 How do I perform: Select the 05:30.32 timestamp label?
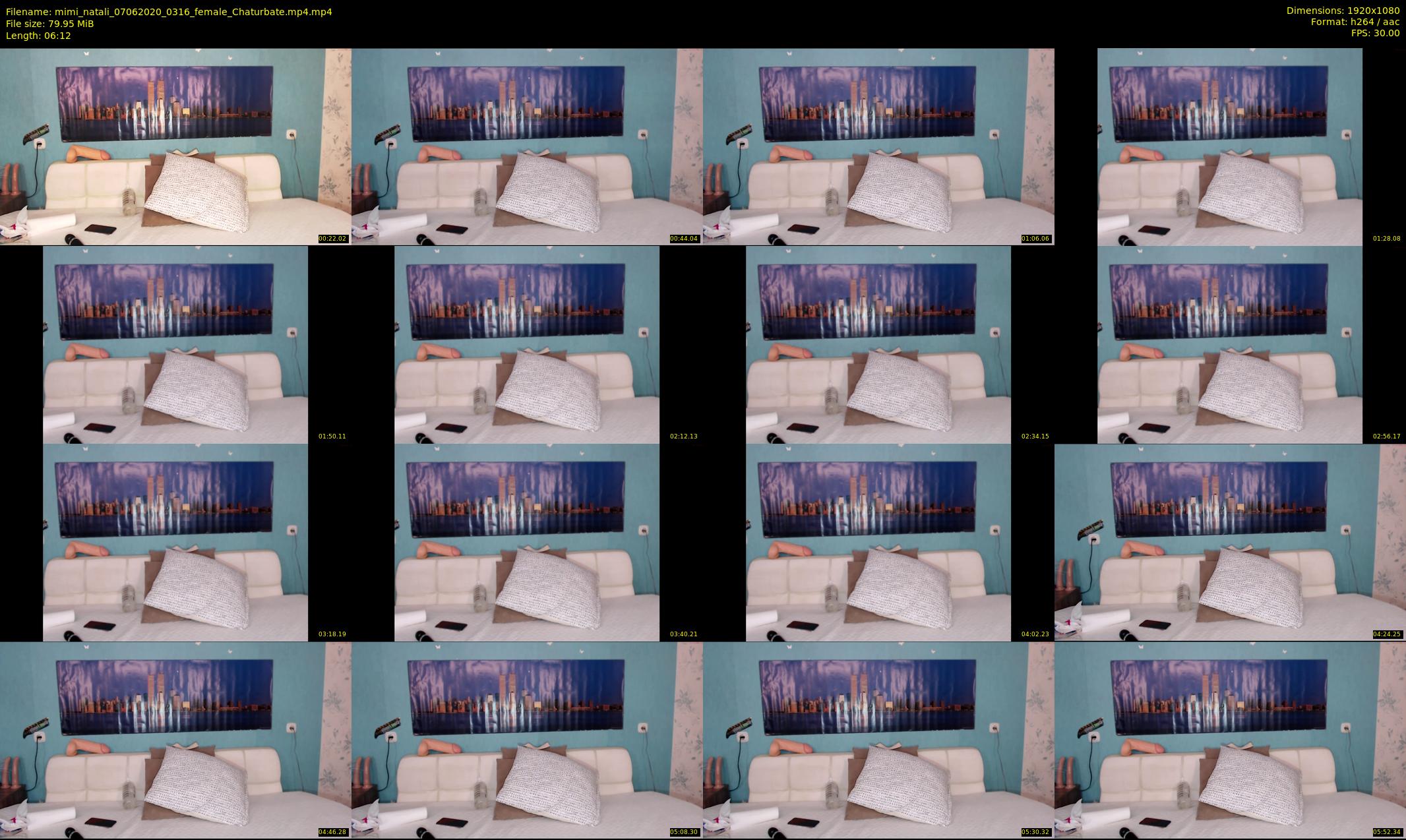click(x=1035, y=832)
